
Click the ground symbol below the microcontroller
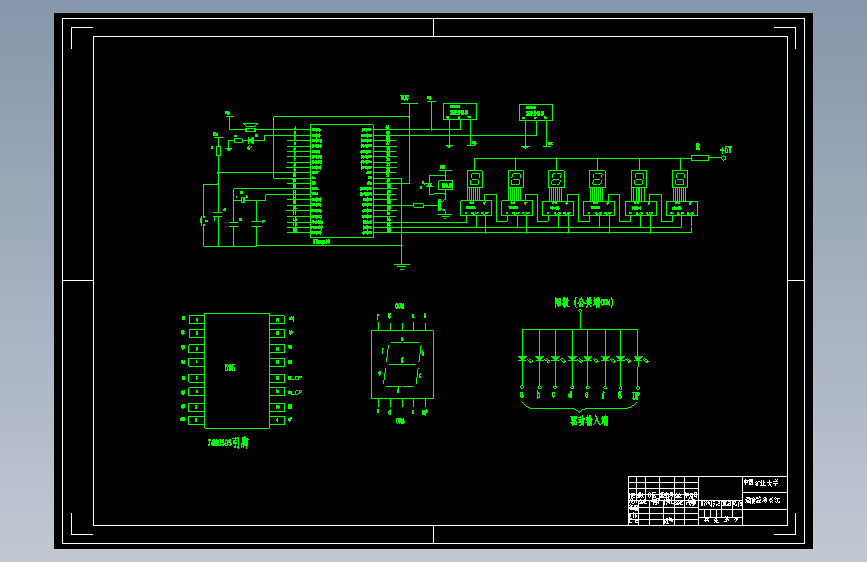coord(402,267)
